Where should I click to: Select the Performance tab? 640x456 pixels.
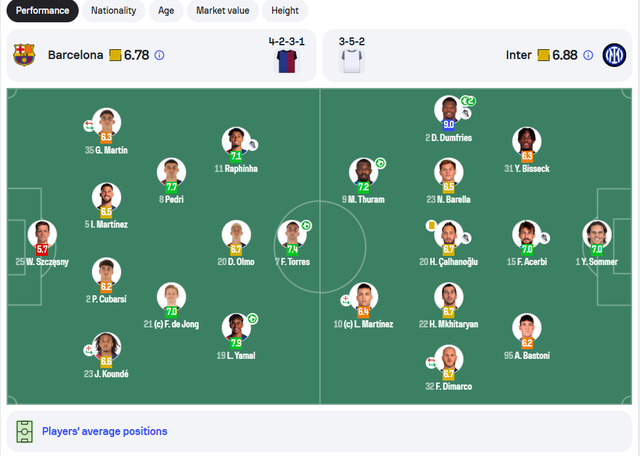pos(42,11)
